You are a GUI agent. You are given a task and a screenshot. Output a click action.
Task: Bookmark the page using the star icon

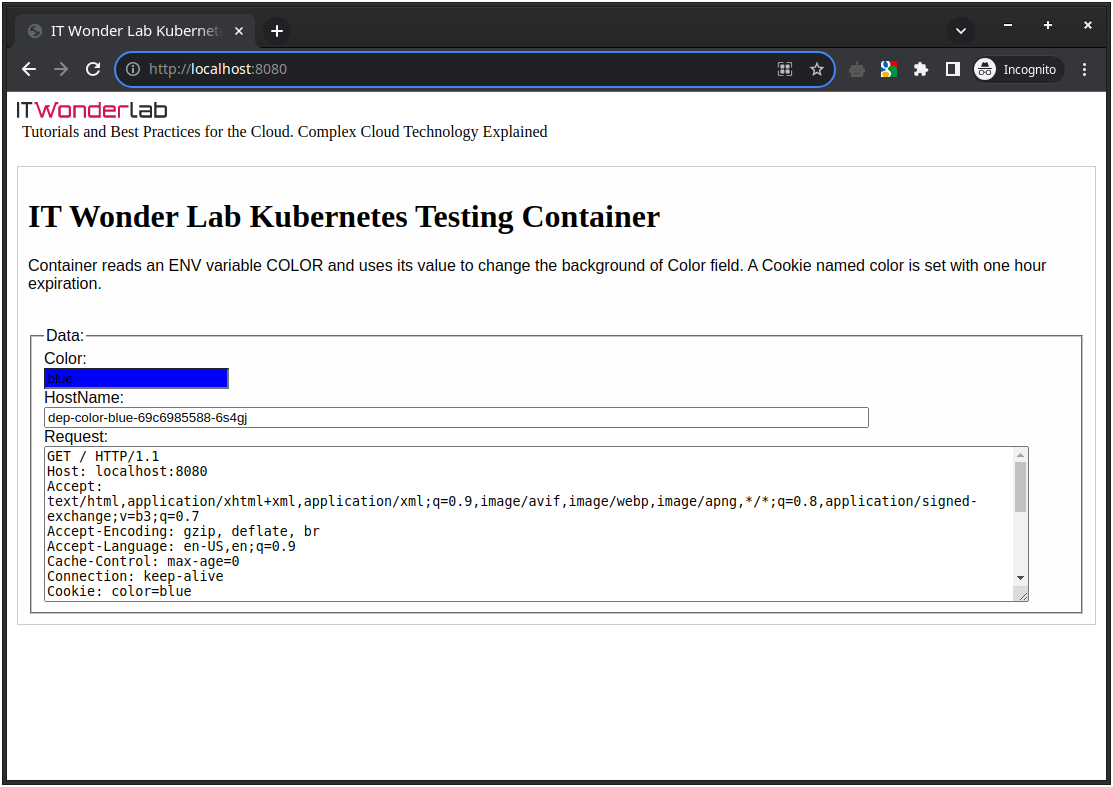[817, 69]
